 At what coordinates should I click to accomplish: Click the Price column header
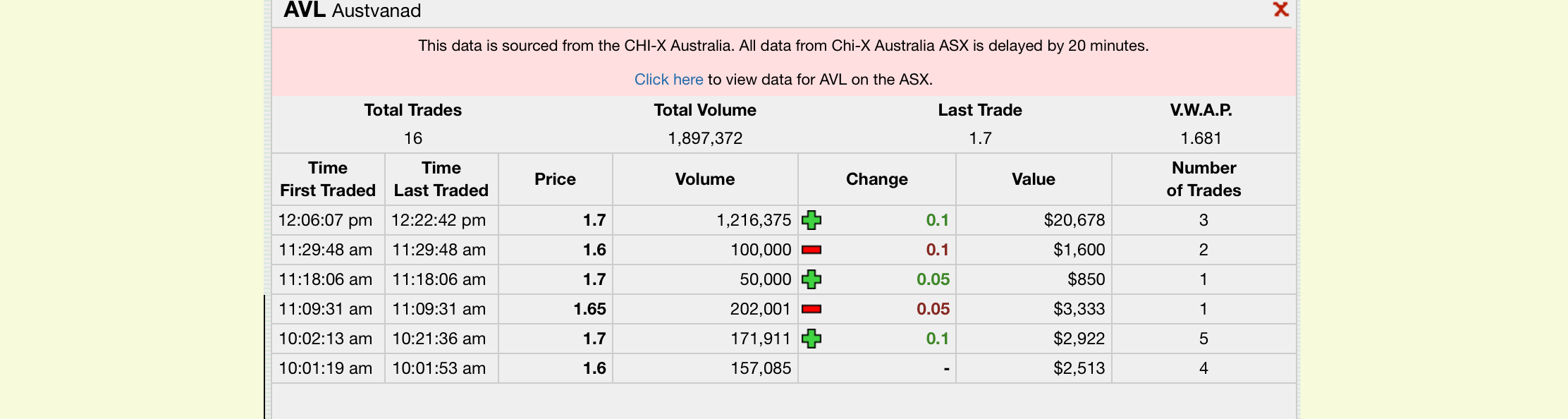pyautogui.click(x=556, y=179)
